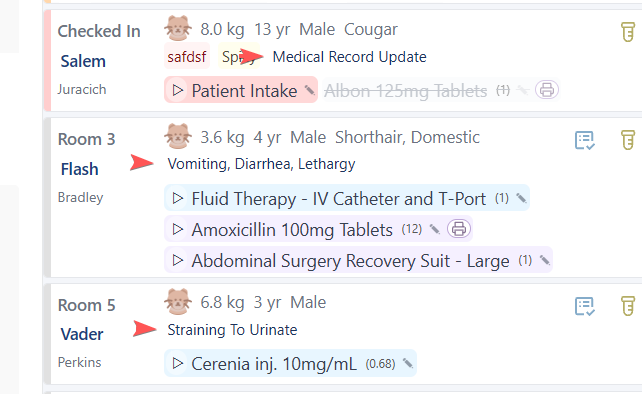
Task: Expand the Cerenia inj. 10mg/mL arrow
Action: pos(177,363)
